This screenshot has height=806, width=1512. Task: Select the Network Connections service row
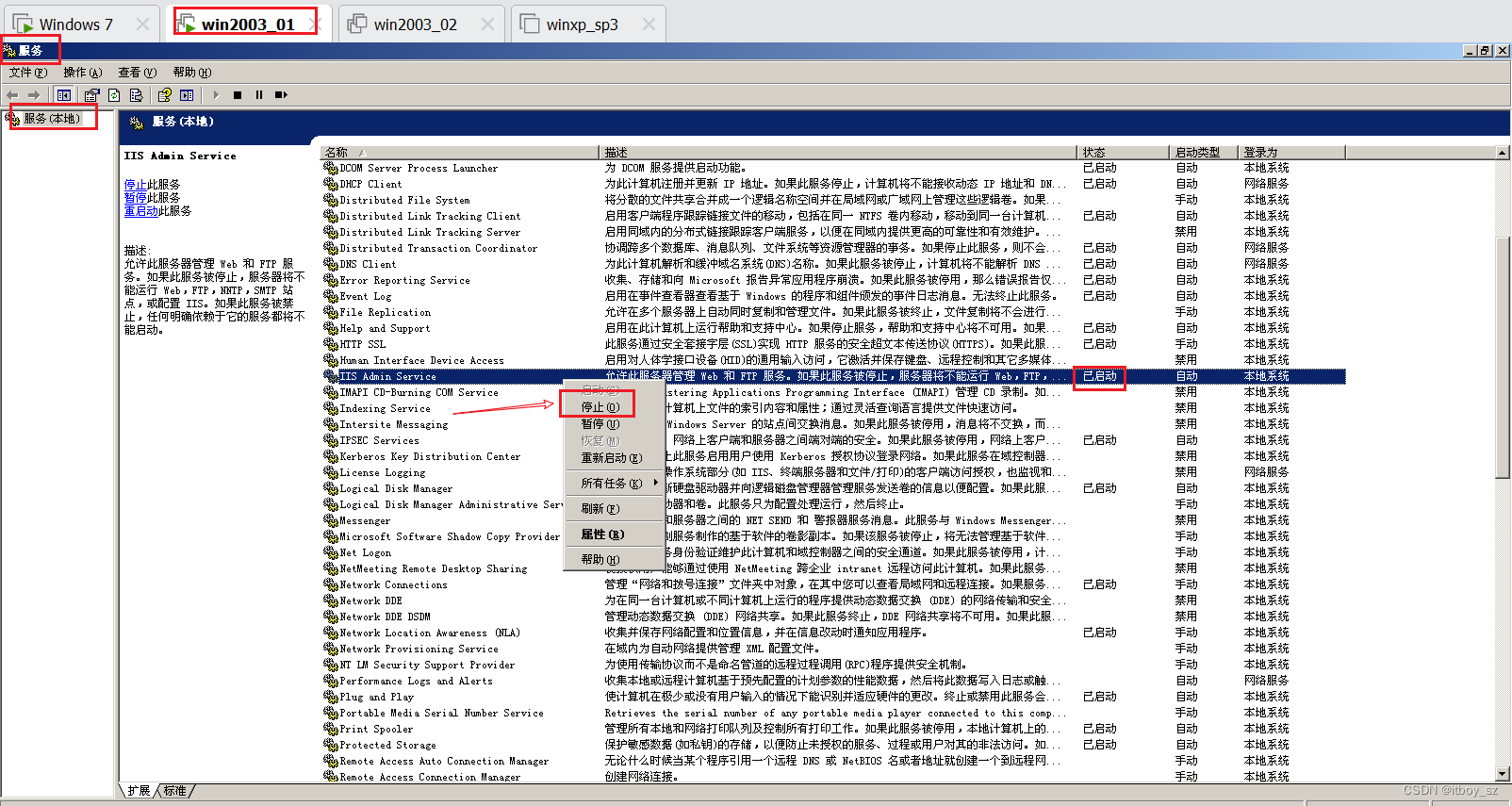(833, 584)
